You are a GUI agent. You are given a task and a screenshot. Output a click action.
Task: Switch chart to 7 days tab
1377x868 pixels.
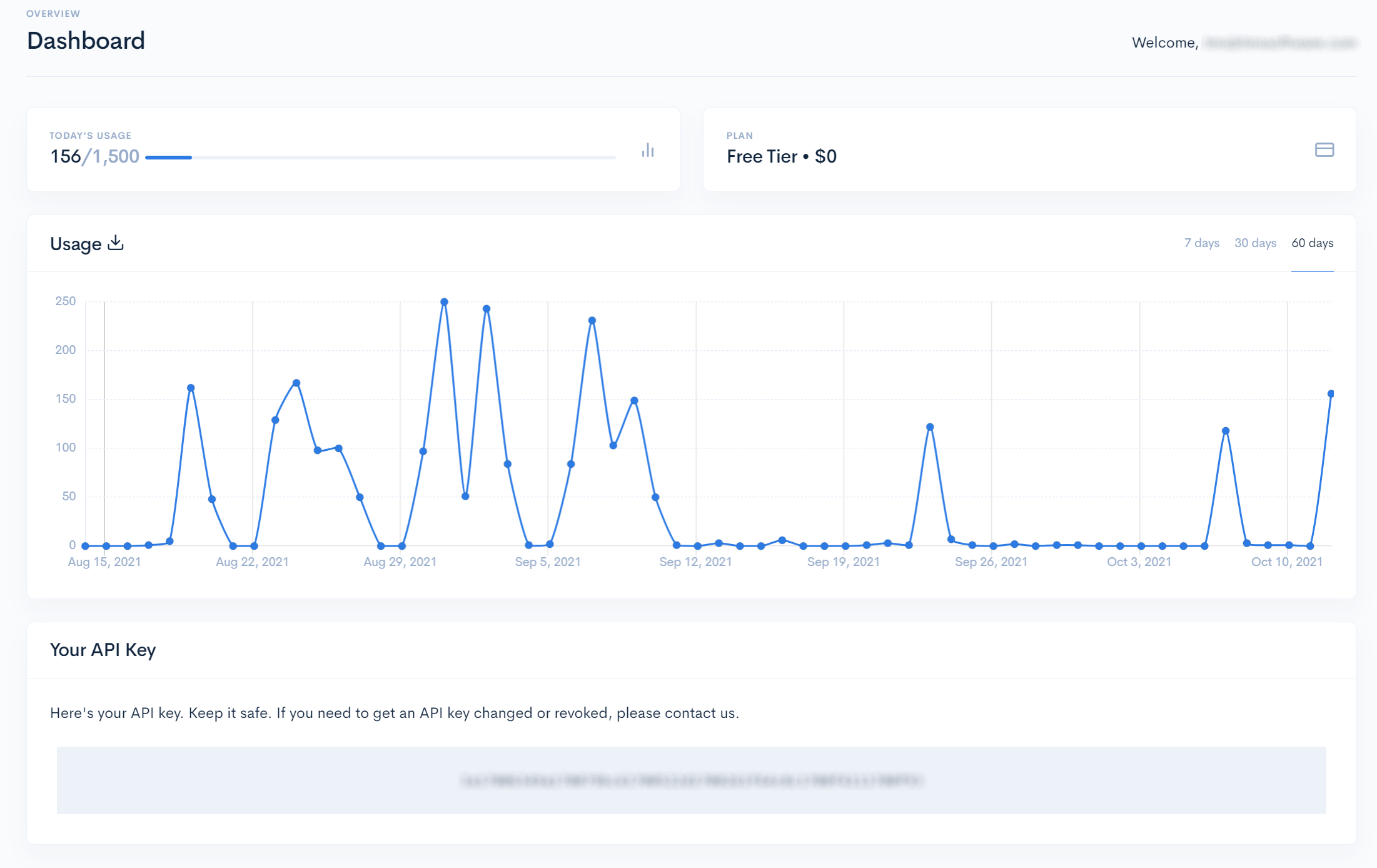tap(1201, 243)
